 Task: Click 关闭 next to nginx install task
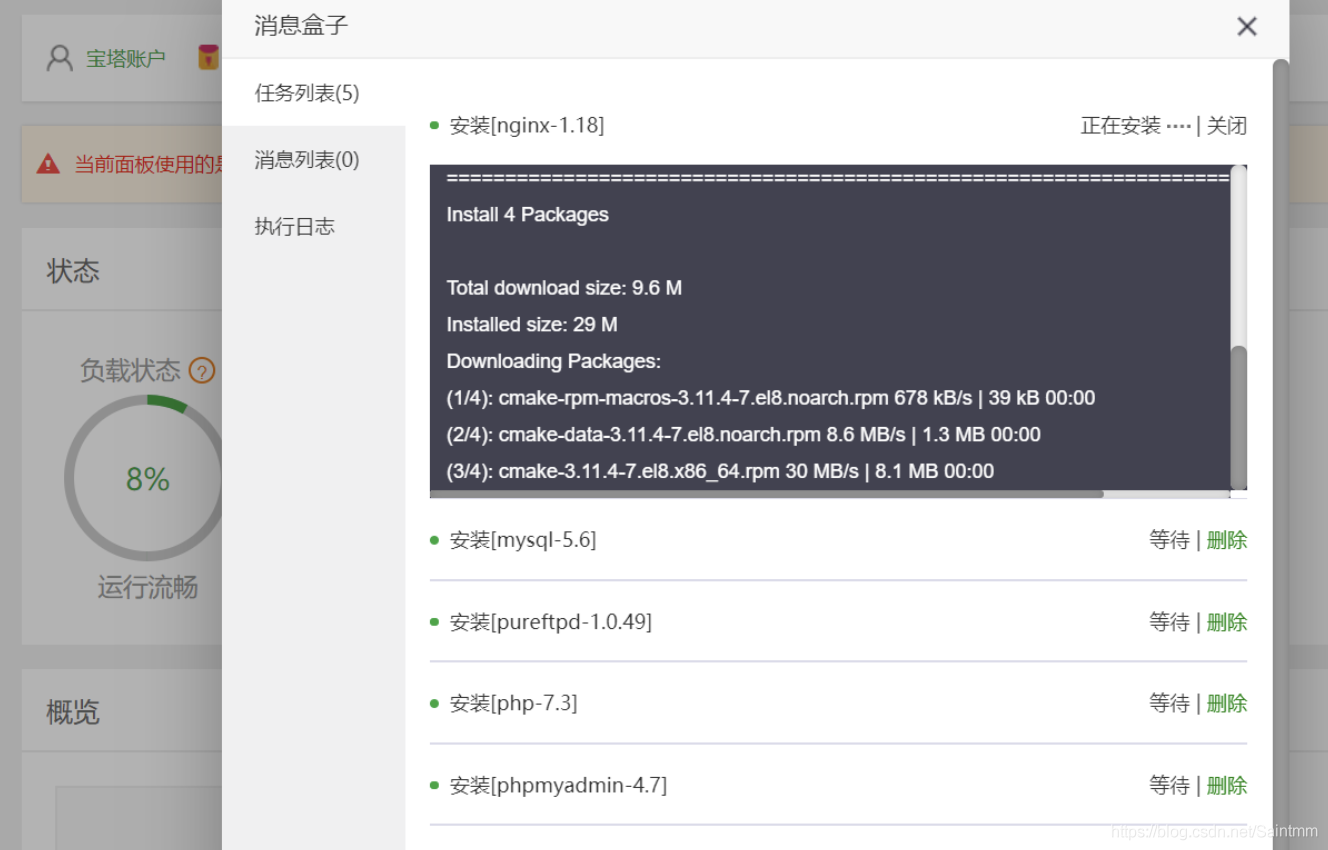1227,126
